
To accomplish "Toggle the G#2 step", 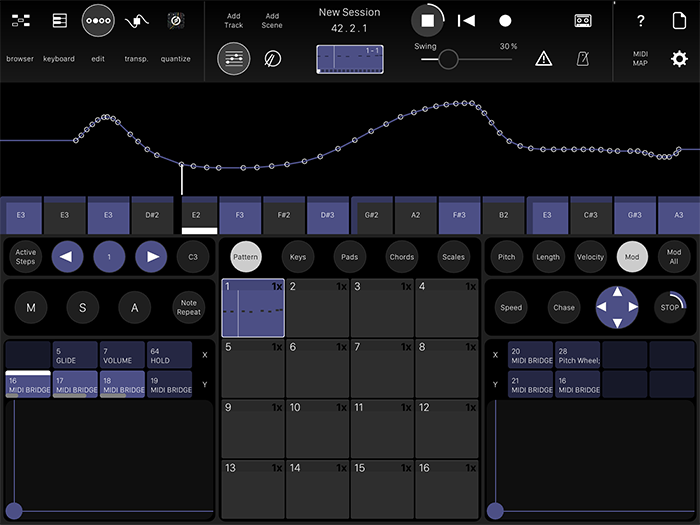I will [x=371, y=215].
